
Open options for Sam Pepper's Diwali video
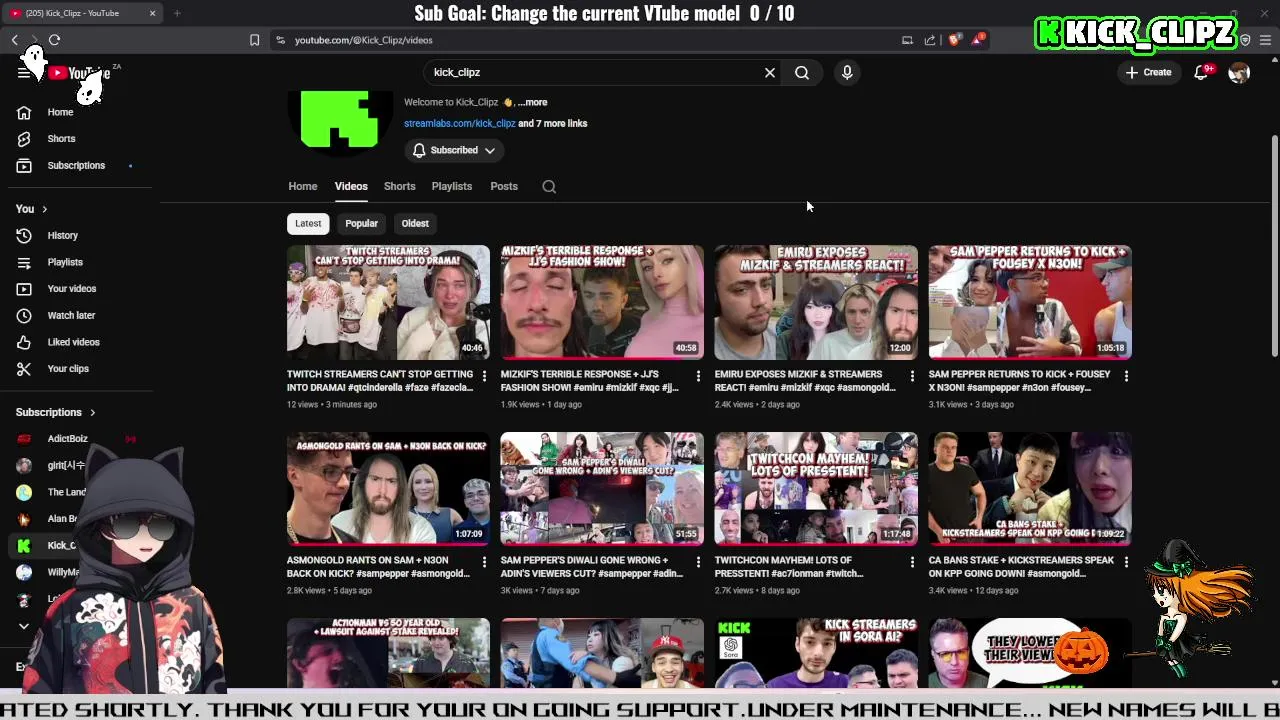698,562
